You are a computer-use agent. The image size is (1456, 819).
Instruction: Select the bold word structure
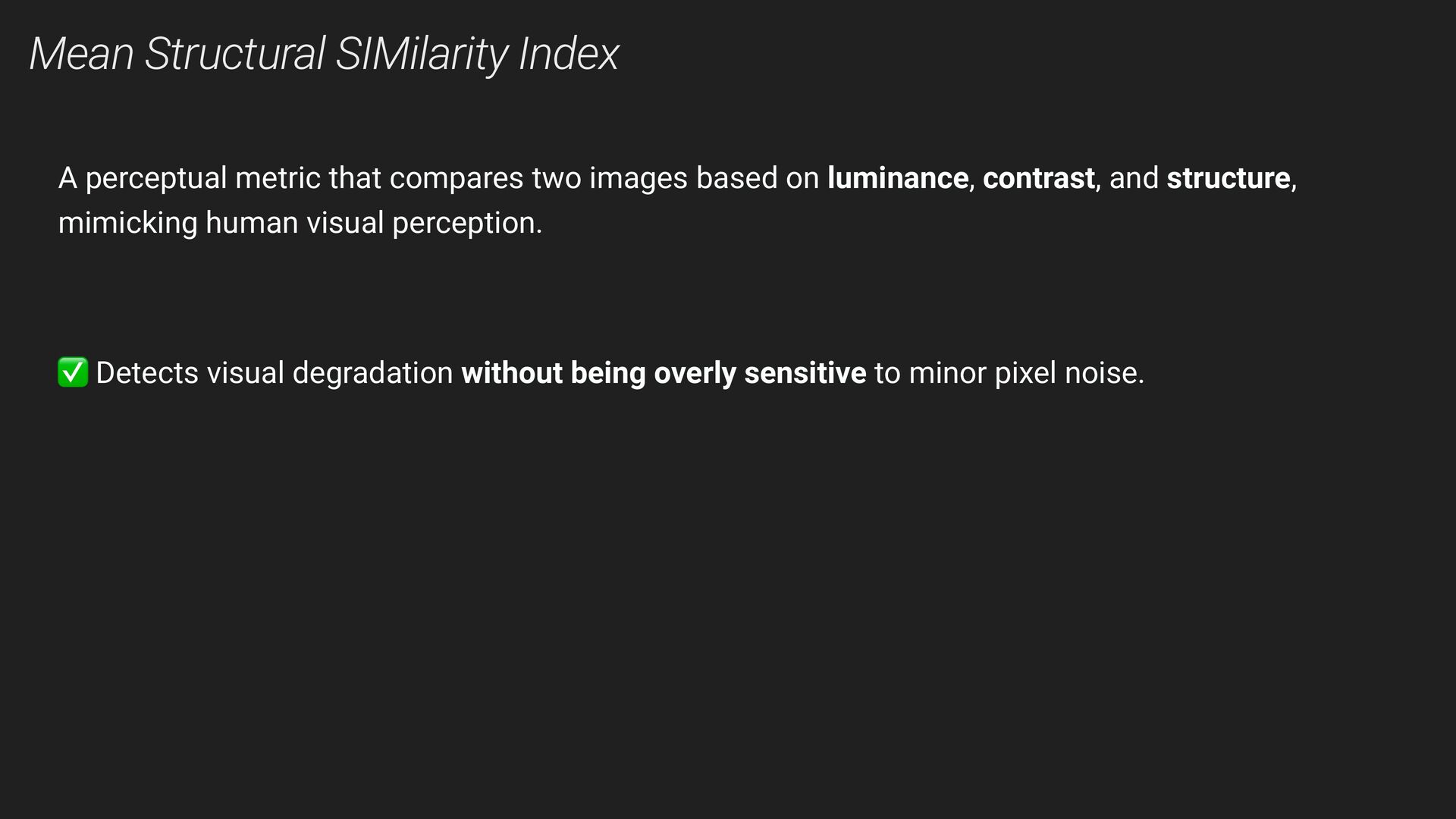pos(1228,178)
